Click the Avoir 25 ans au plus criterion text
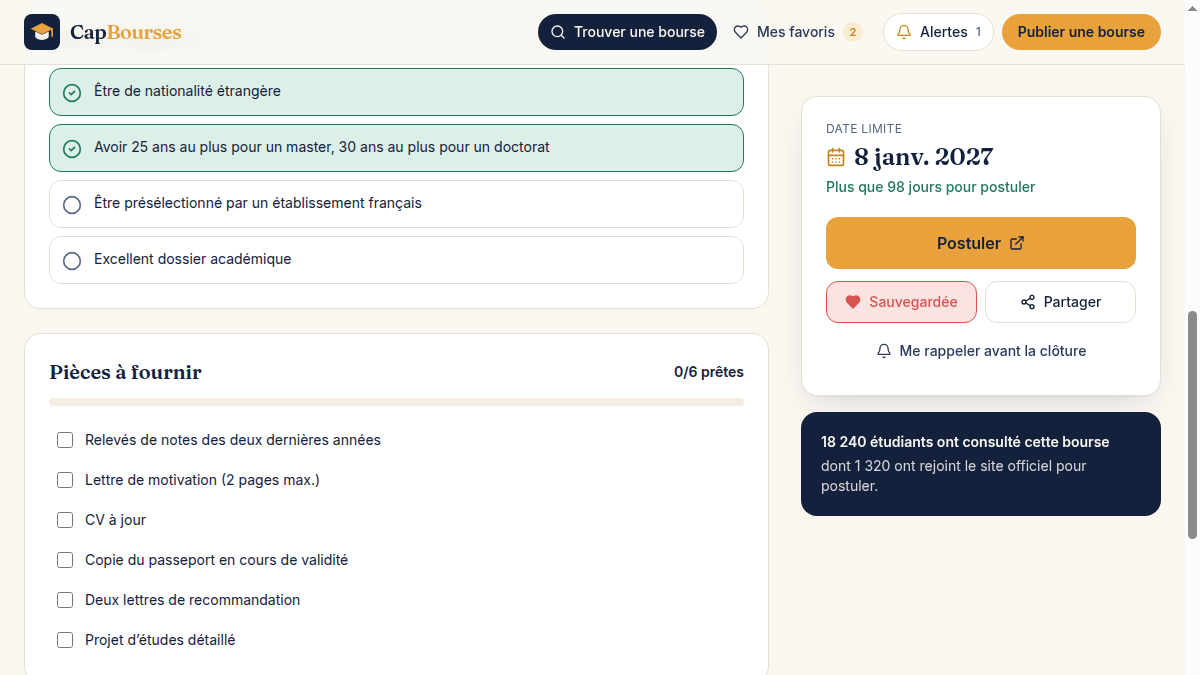The width and height of the screenshot is (1200, 675). [322, 147]
